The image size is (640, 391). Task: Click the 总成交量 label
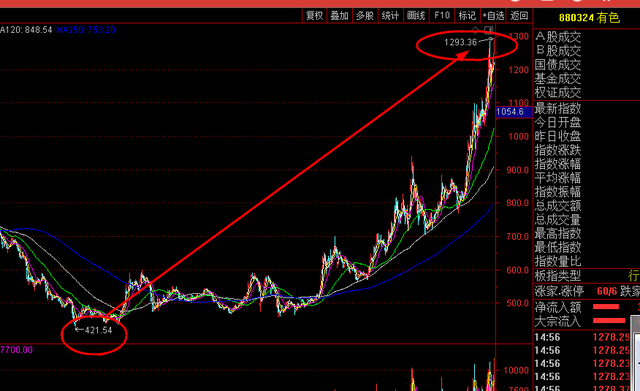click(x=558, y=220)
